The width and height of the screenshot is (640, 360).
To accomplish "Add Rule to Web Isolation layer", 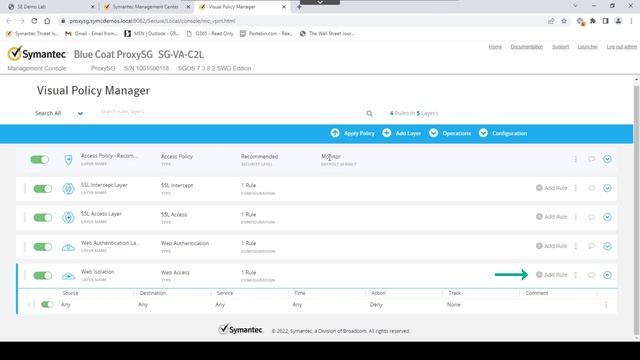I will point(551,275).
